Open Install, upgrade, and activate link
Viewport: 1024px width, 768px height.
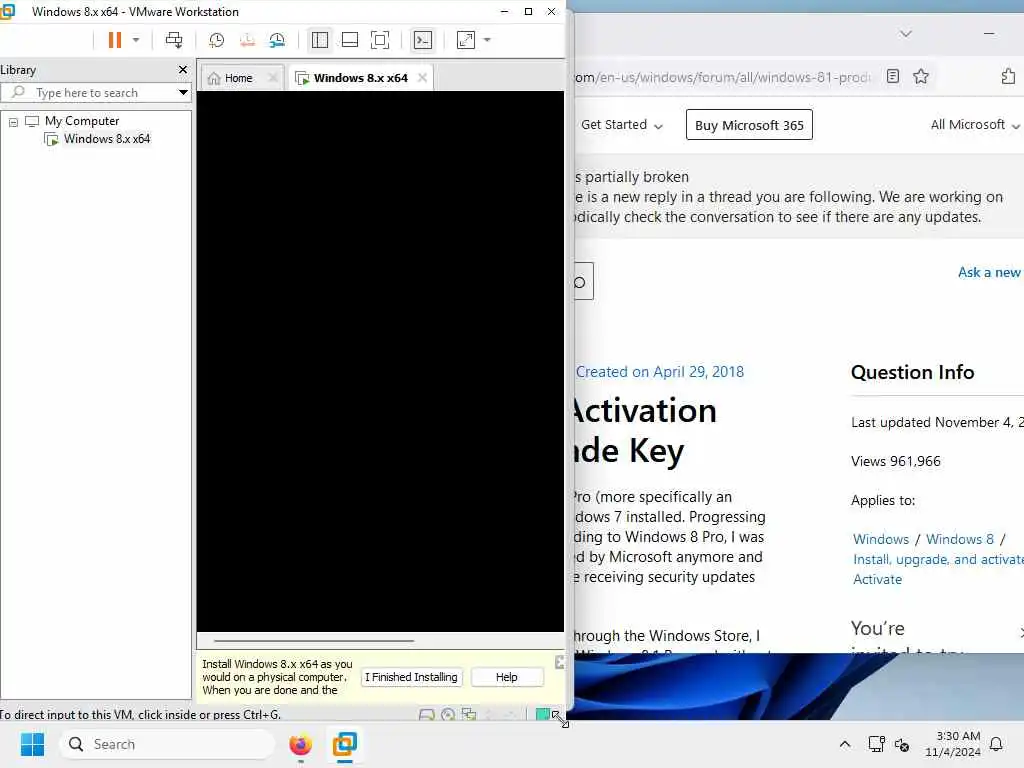[x=938, y=559]
